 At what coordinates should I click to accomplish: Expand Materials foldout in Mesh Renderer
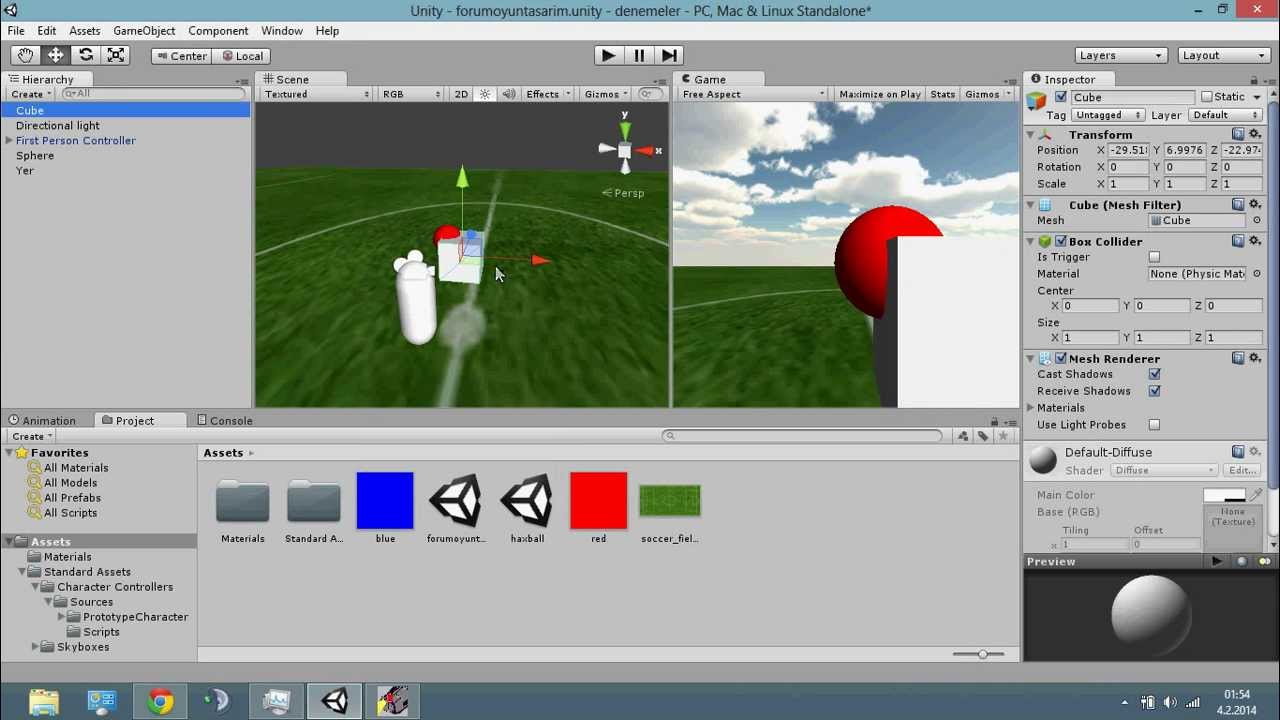1030,408
